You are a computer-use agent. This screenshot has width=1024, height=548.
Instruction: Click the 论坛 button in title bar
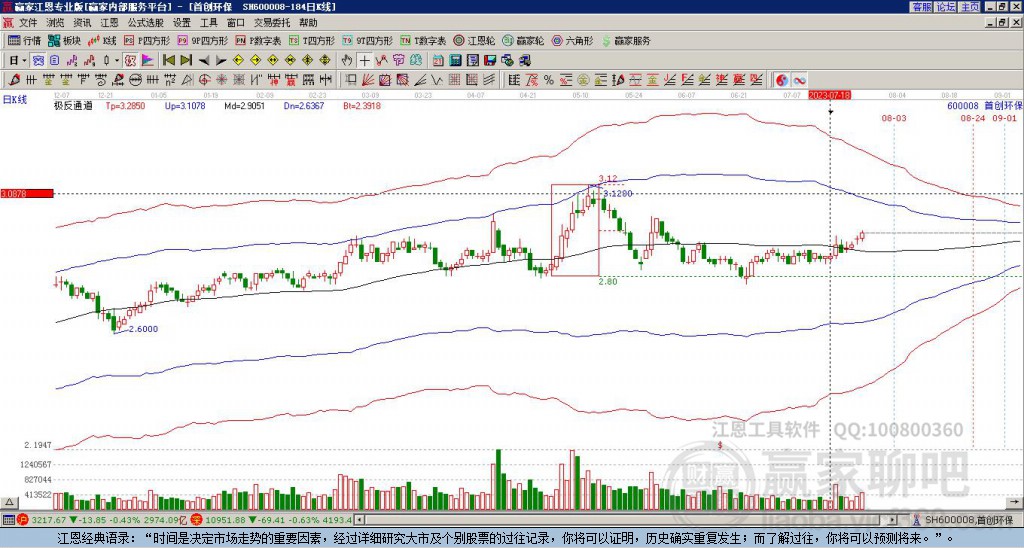point(945,7)
